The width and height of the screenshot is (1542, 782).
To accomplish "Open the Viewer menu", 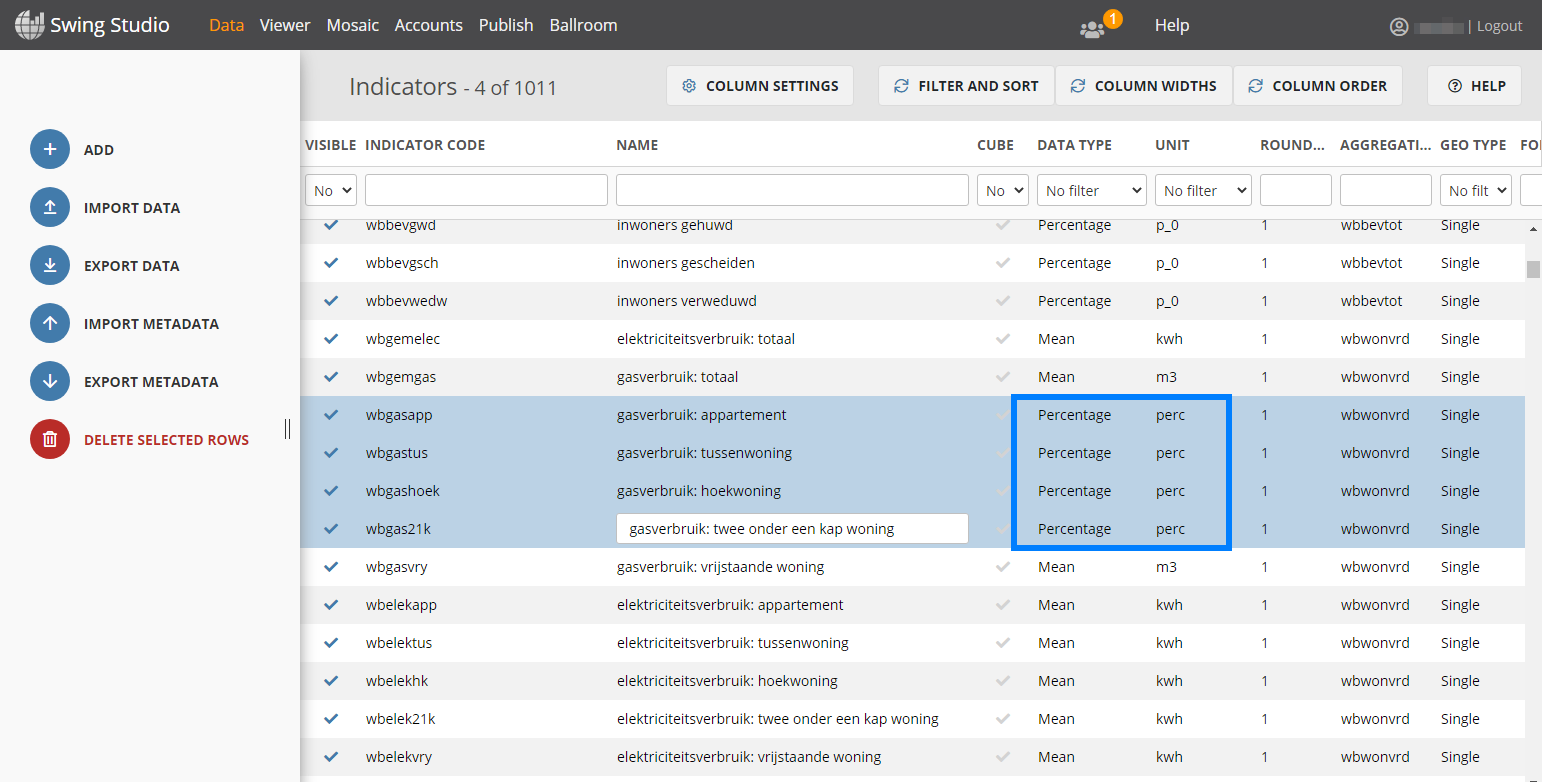I will click(285, 25).
